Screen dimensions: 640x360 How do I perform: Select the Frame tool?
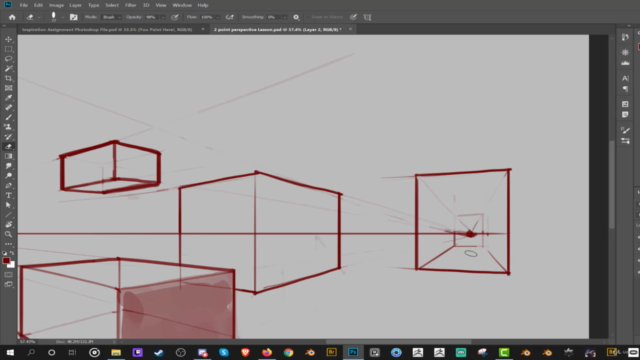pyautogui.click(x=8, y=88)
